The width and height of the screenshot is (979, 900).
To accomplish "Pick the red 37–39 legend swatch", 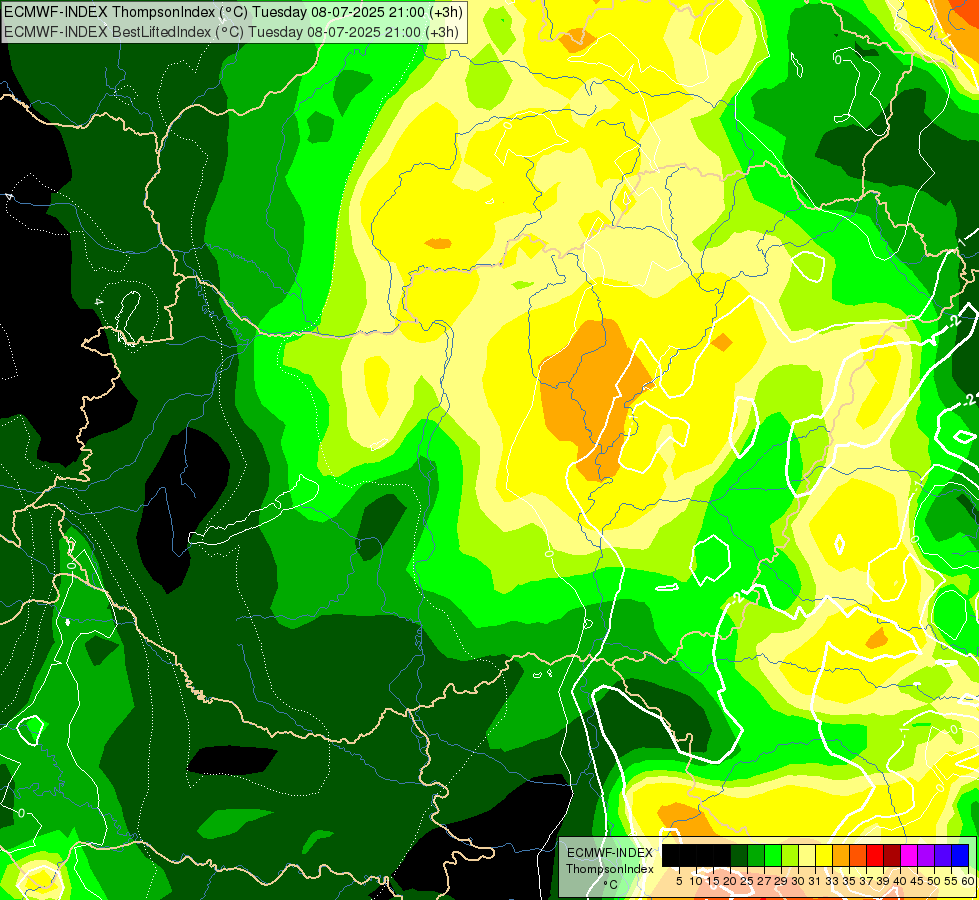I will point(875,856).
